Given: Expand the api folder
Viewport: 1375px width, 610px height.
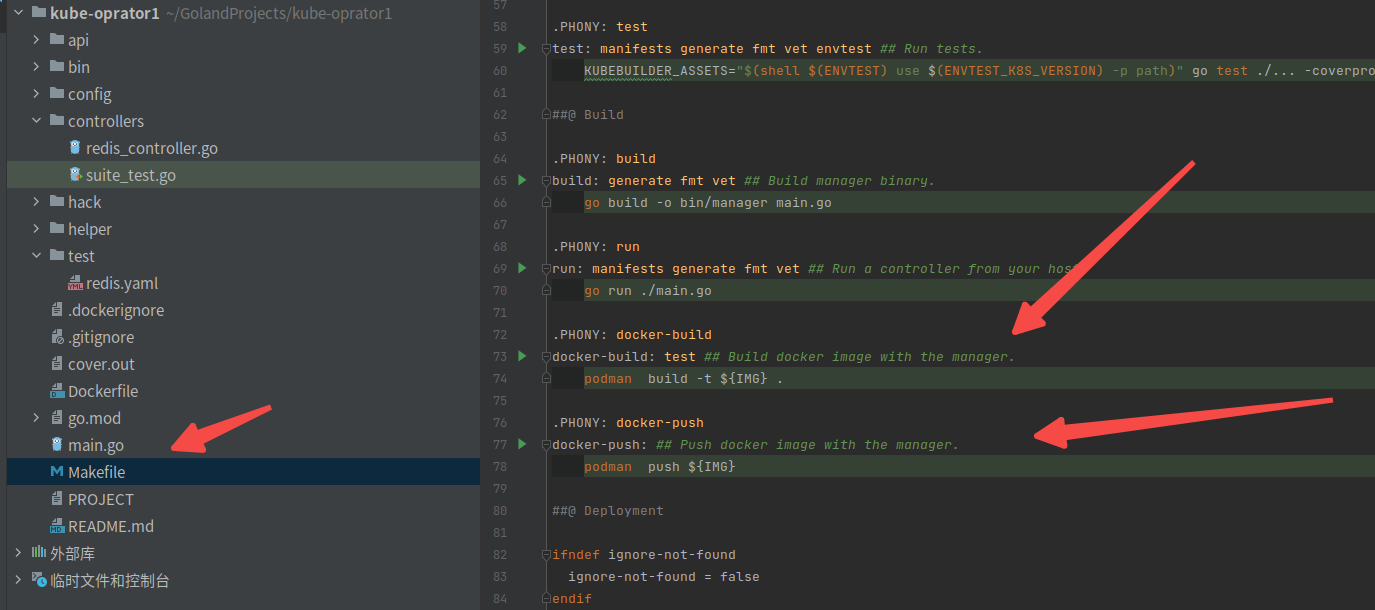Looking at the screenshot, I should point(37,40).
